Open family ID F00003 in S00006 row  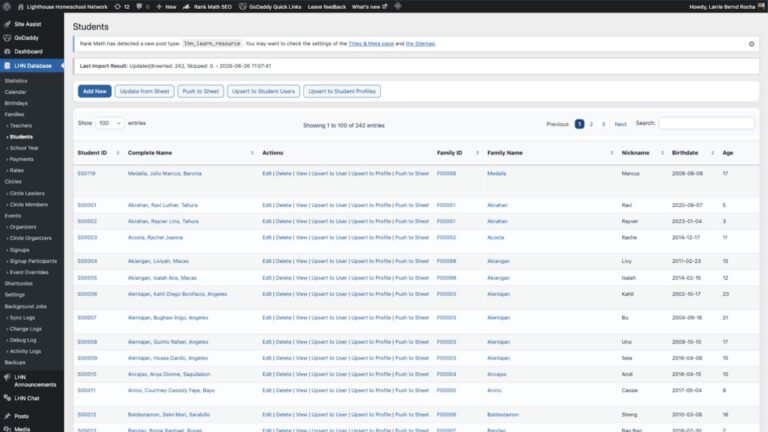click(x=446, y=294)
